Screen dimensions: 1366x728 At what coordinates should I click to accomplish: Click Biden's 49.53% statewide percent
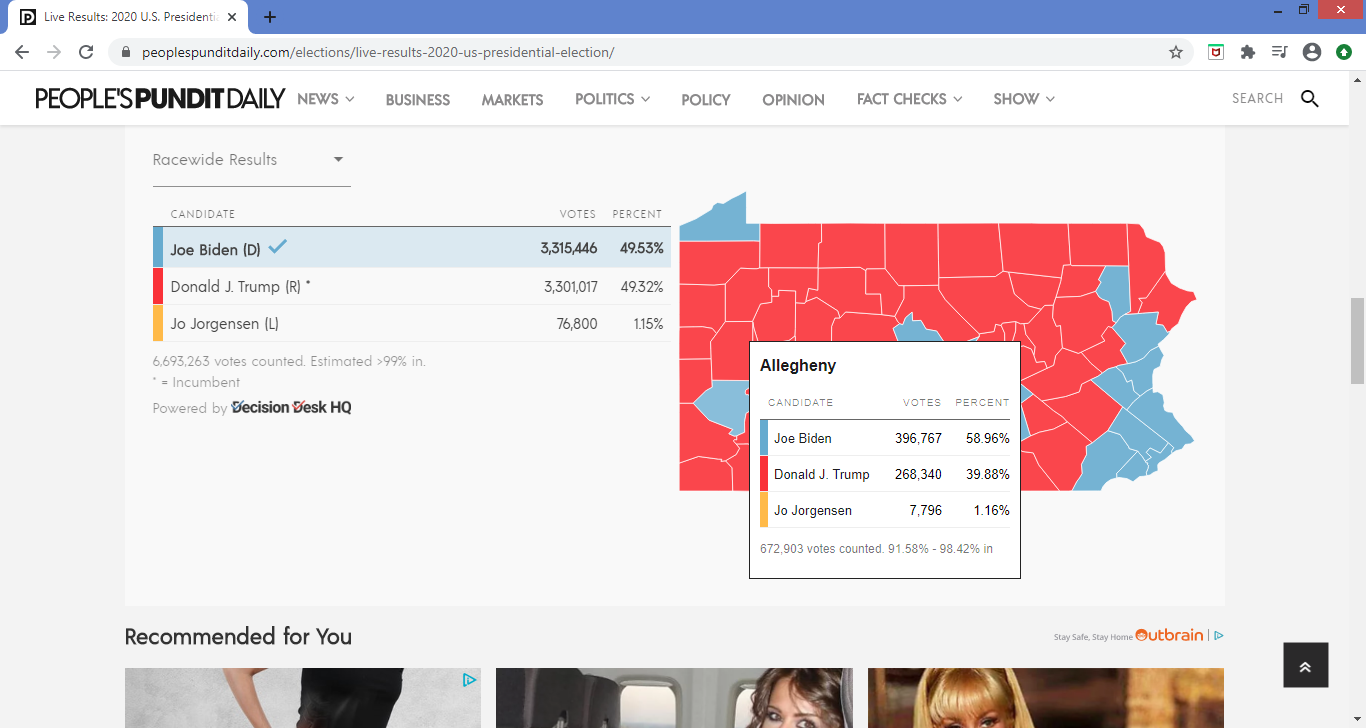[641, 249]
